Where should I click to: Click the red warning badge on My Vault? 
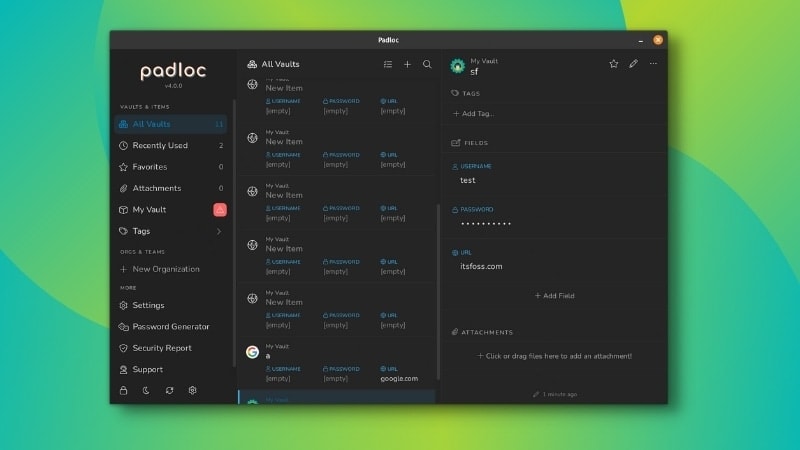[x=220, y=210]
